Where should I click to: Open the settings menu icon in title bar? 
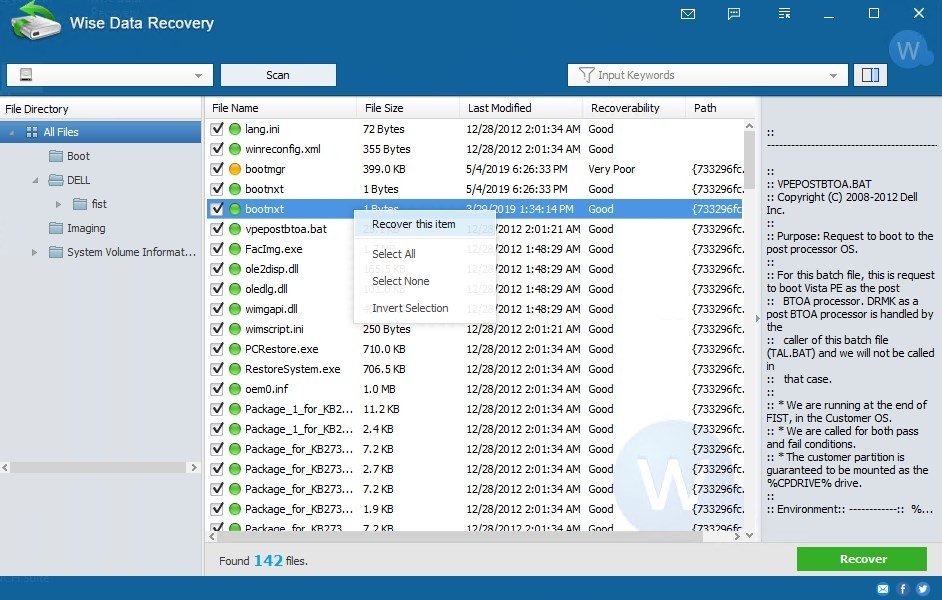(785, 13)
